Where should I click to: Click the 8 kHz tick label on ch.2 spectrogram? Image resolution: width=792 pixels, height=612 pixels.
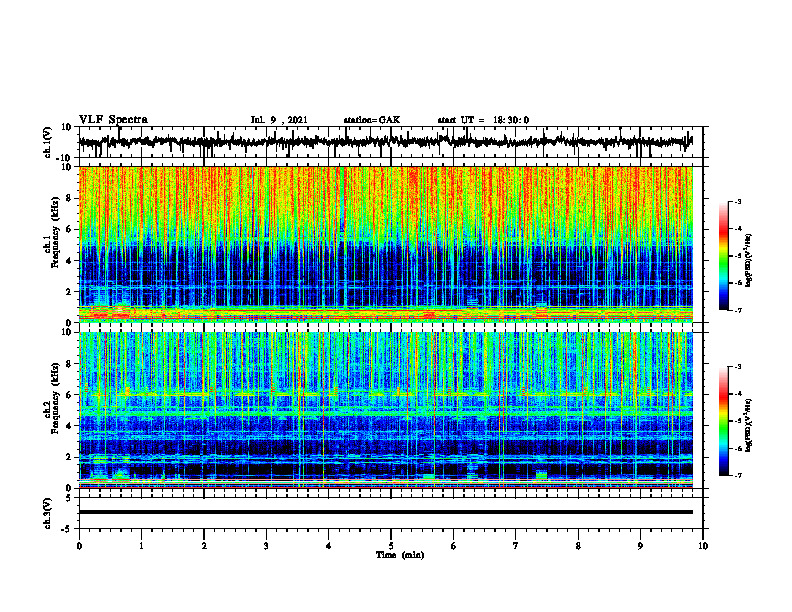coord(69,364)
